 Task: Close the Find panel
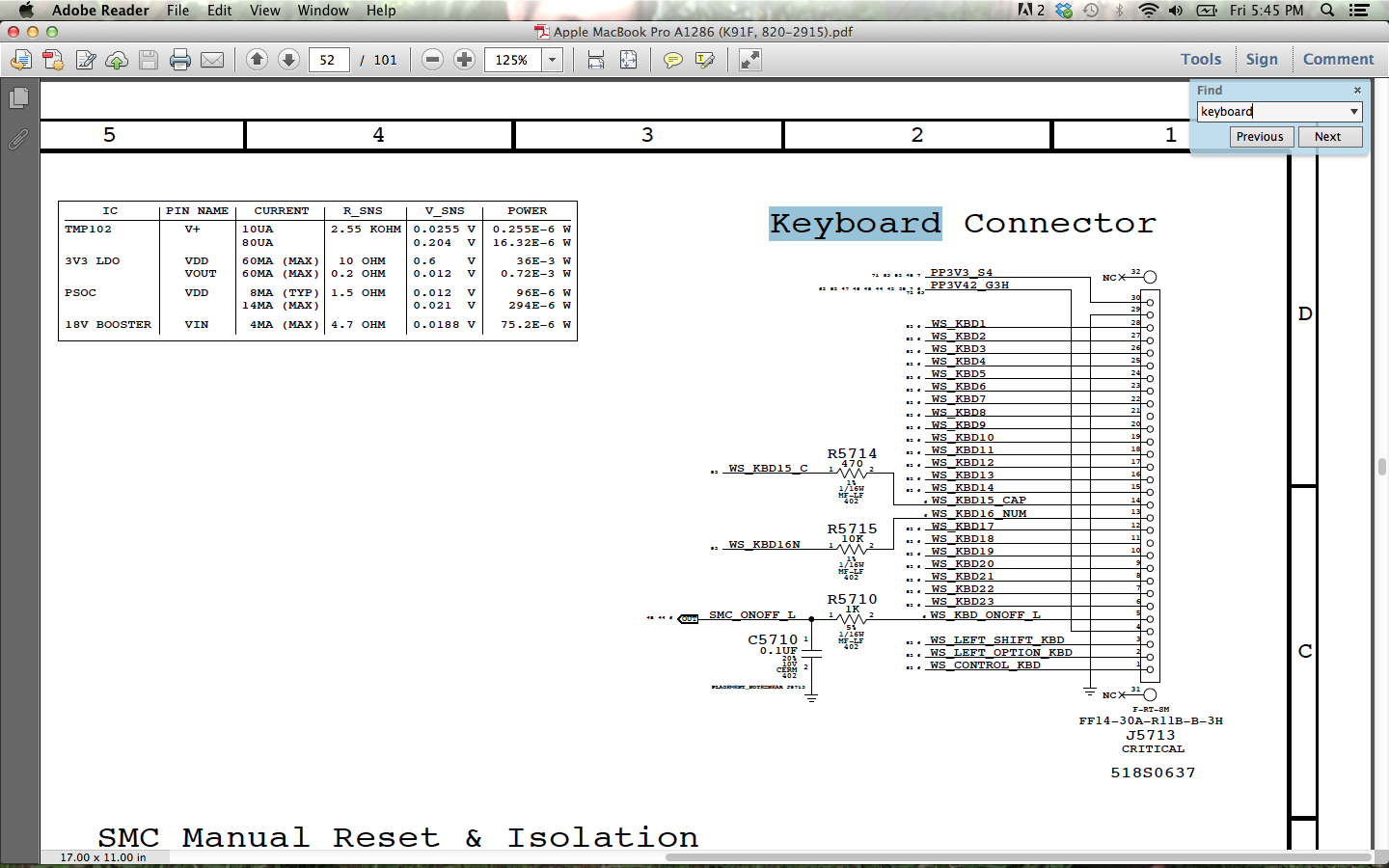tap(1357, 91)
